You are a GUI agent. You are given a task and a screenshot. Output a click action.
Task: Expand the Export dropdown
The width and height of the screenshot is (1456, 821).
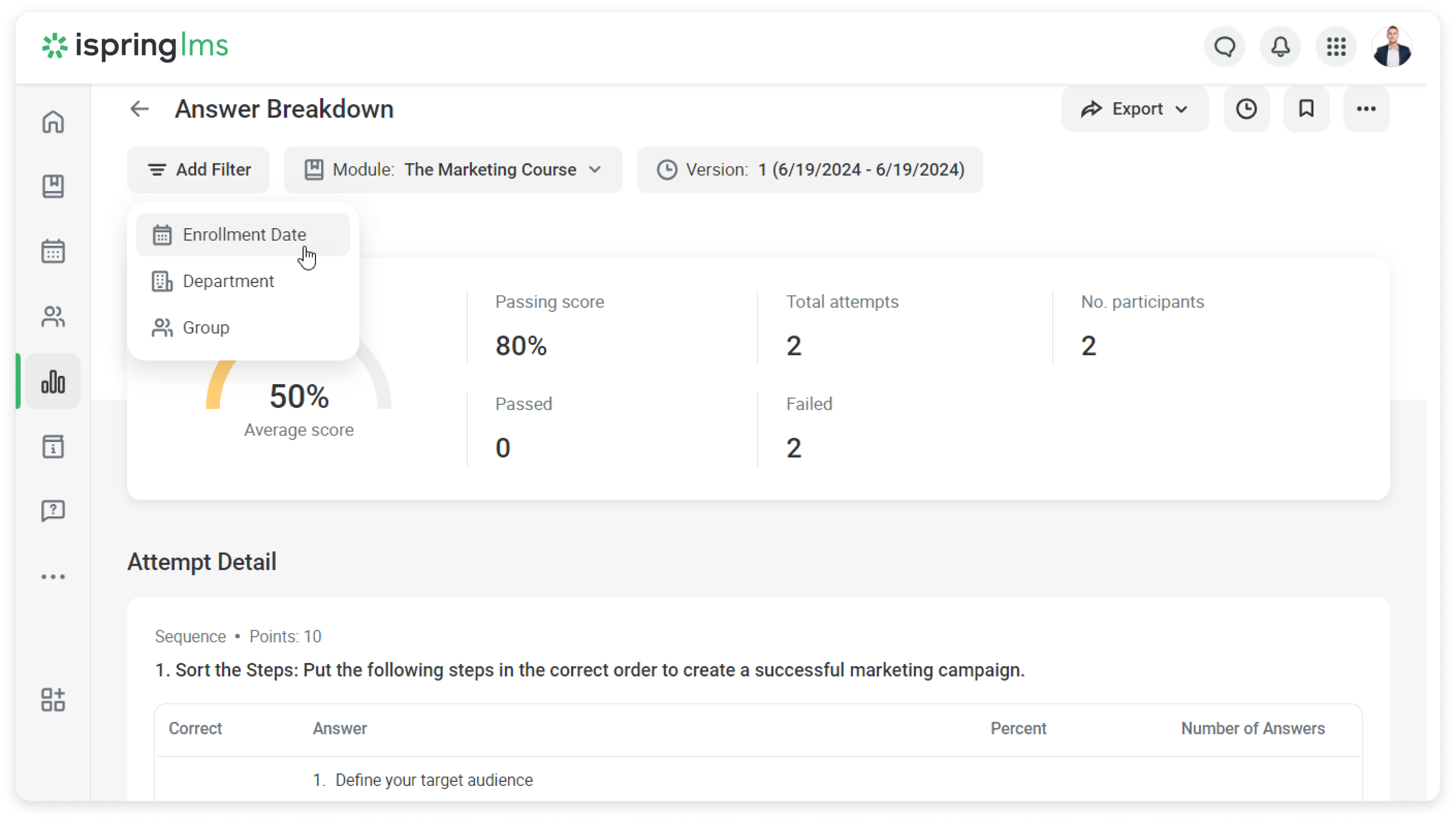(1134, 108)
